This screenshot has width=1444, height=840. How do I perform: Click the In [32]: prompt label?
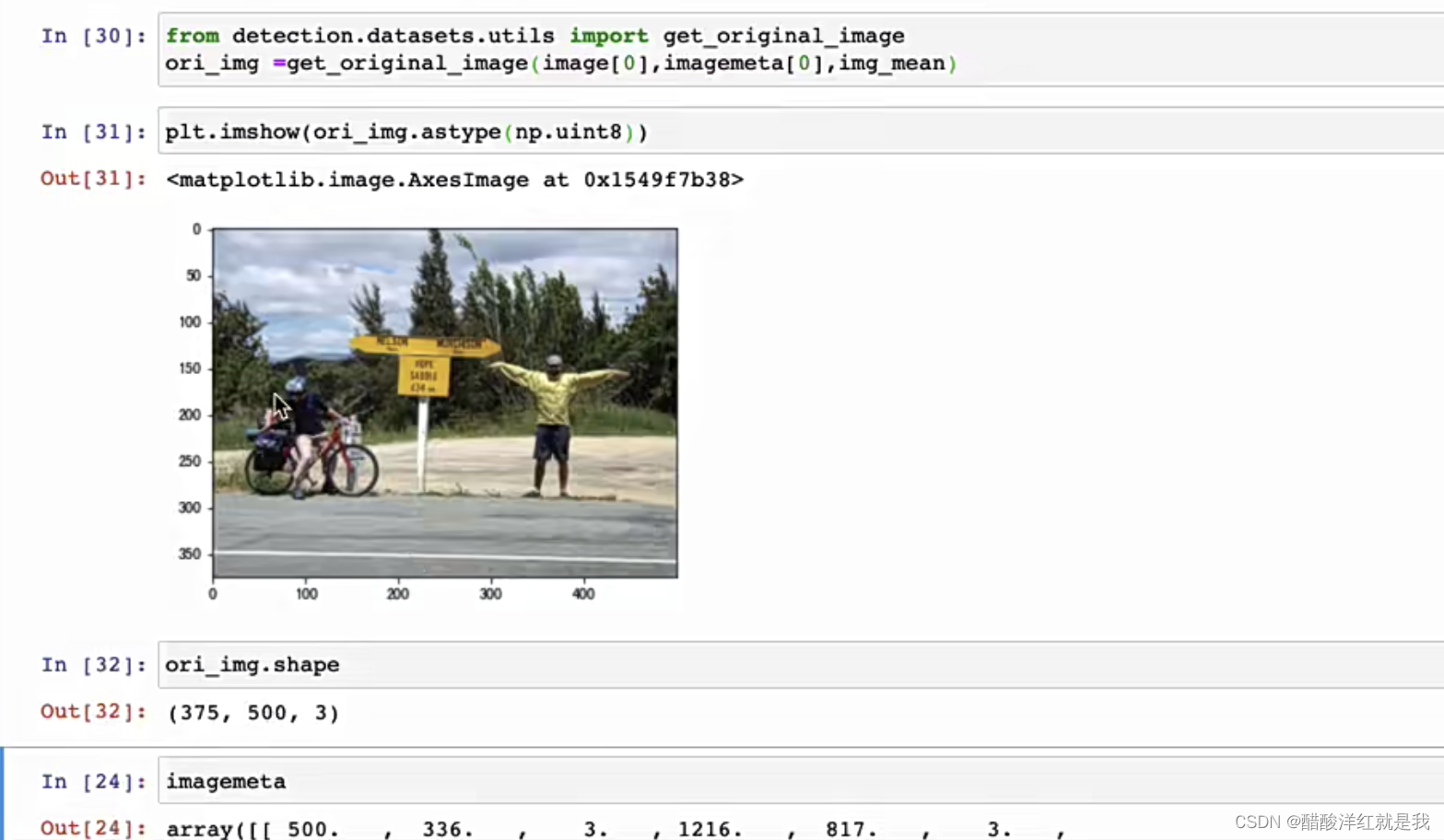93,665
